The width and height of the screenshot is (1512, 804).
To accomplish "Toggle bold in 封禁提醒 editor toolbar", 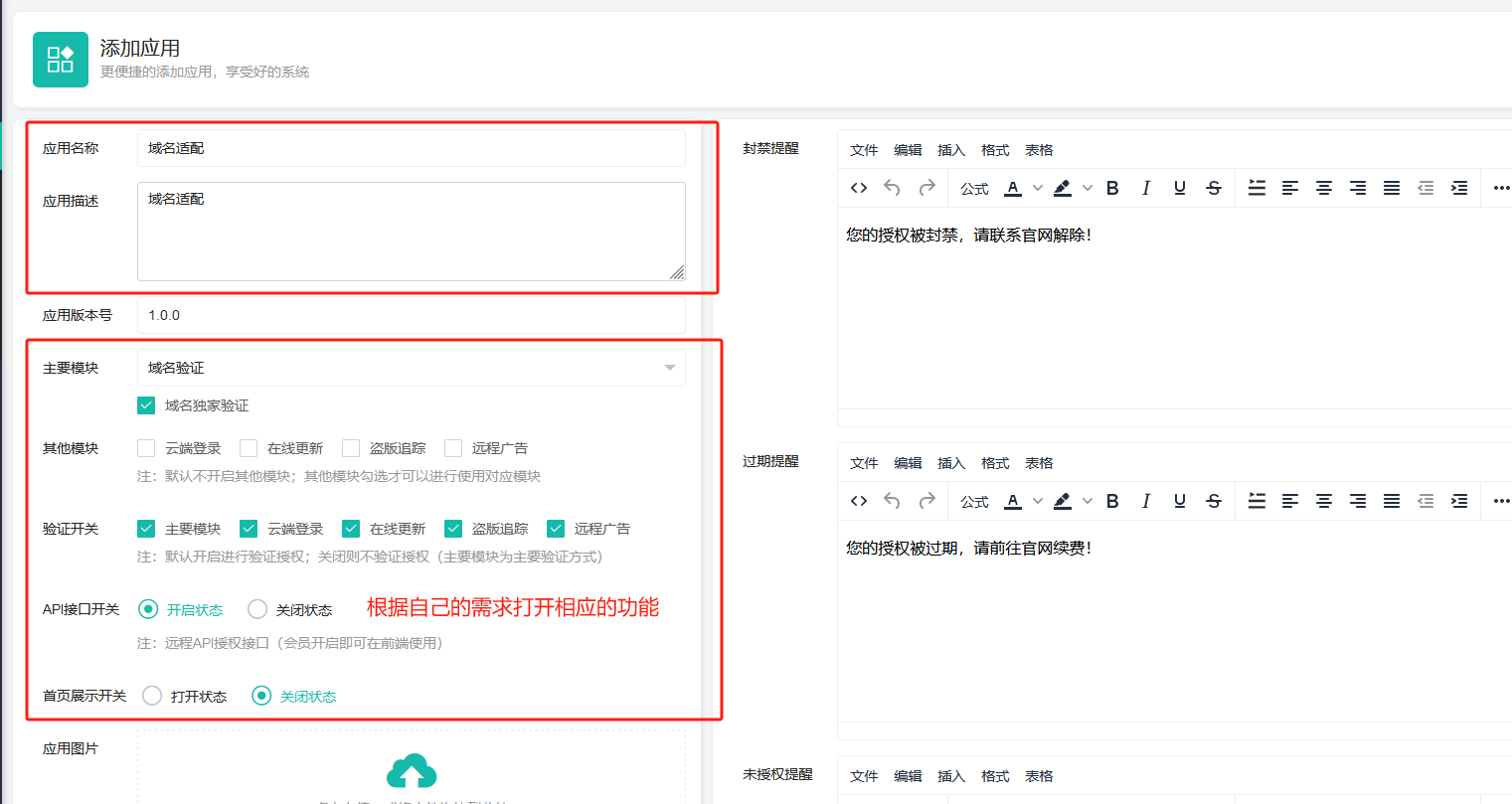I will pos(1112,188).
